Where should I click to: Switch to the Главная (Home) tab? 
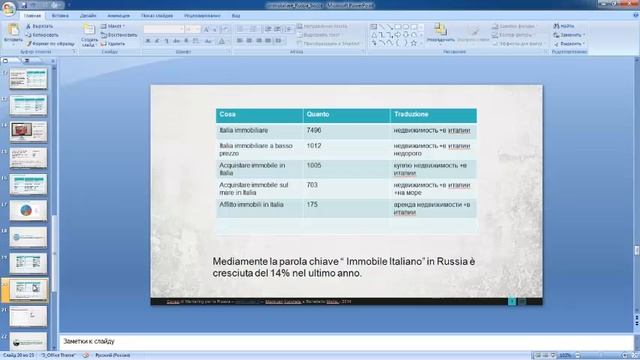pos(32,16)
